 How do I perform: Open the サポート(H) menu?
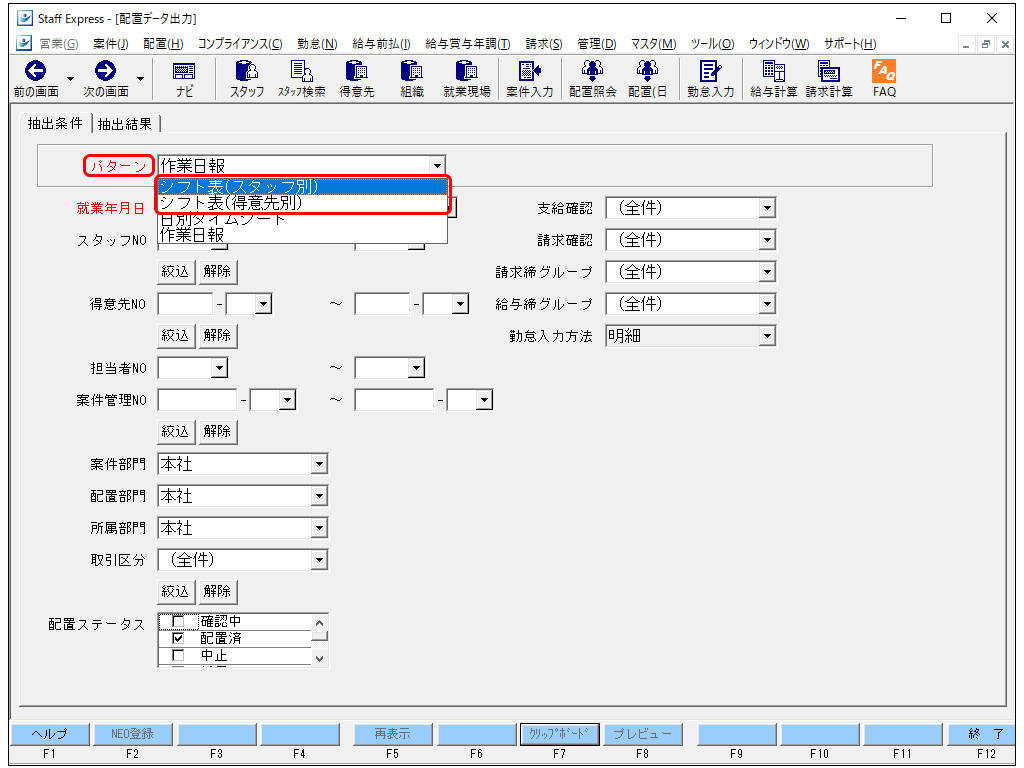tap(850, 44)
